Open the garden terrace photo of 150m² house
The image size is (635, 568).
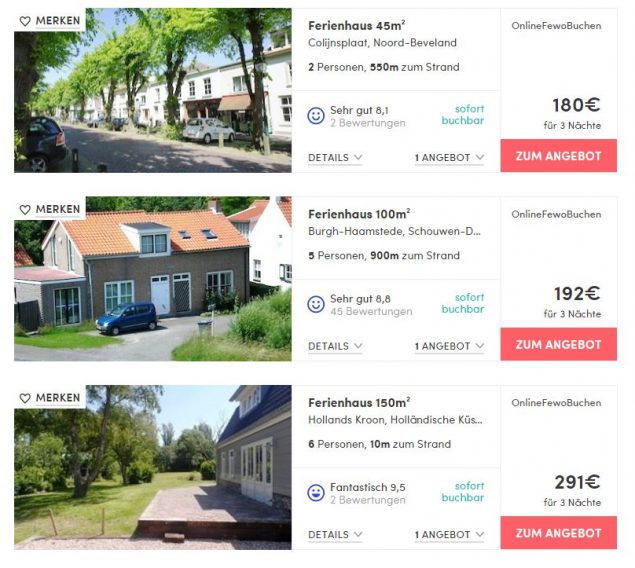pyautogui.click(x=153, y=468)
